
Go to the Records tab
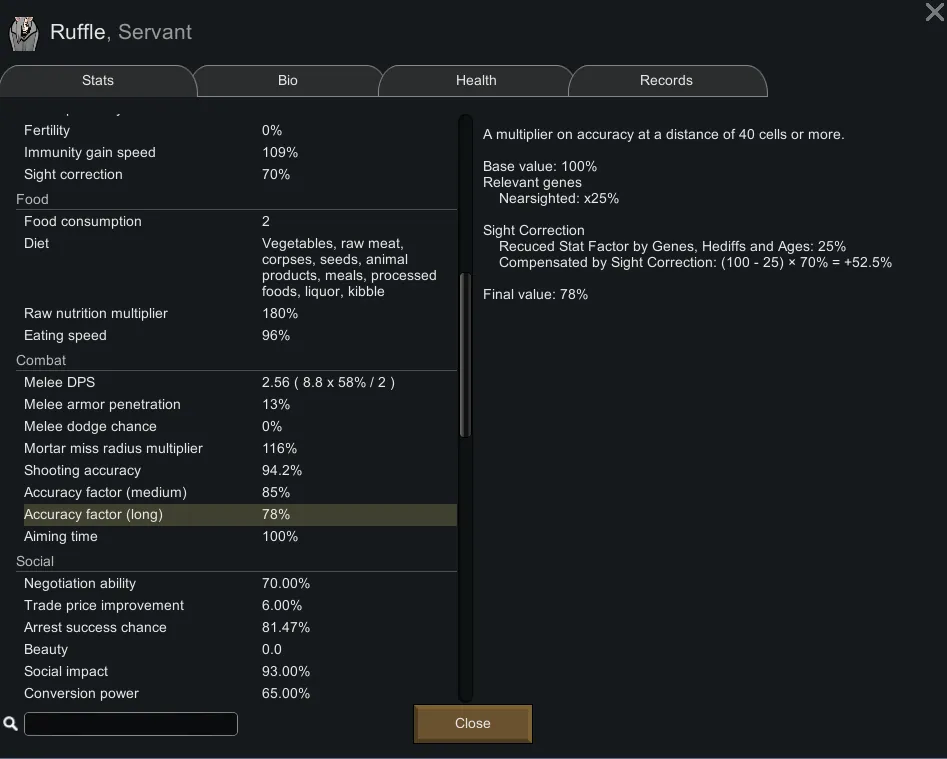(x=666, y=80)
